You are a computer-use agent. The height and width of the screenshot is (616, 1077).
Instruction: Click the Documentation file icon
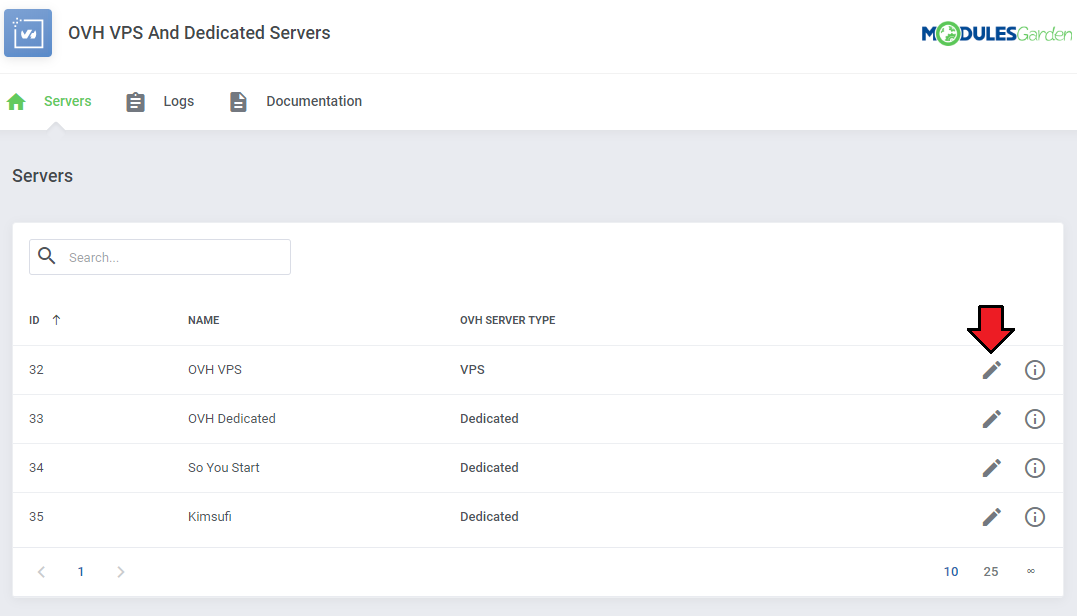(238, 102)
